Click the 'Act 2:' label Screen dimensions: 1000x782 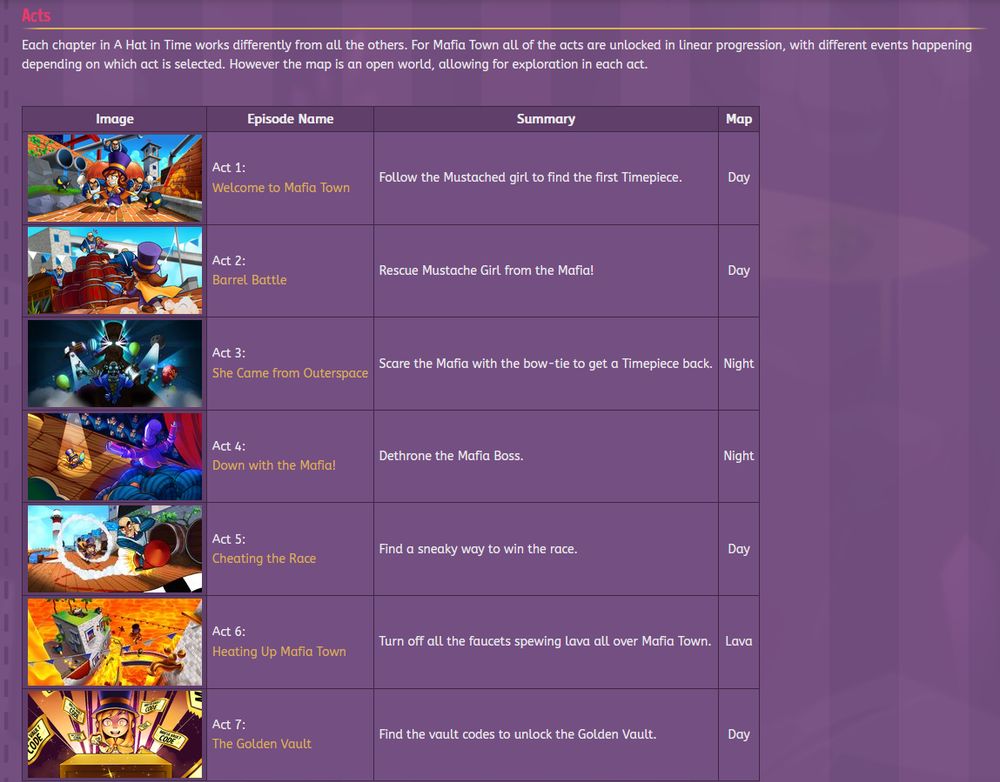pos(229,260)
